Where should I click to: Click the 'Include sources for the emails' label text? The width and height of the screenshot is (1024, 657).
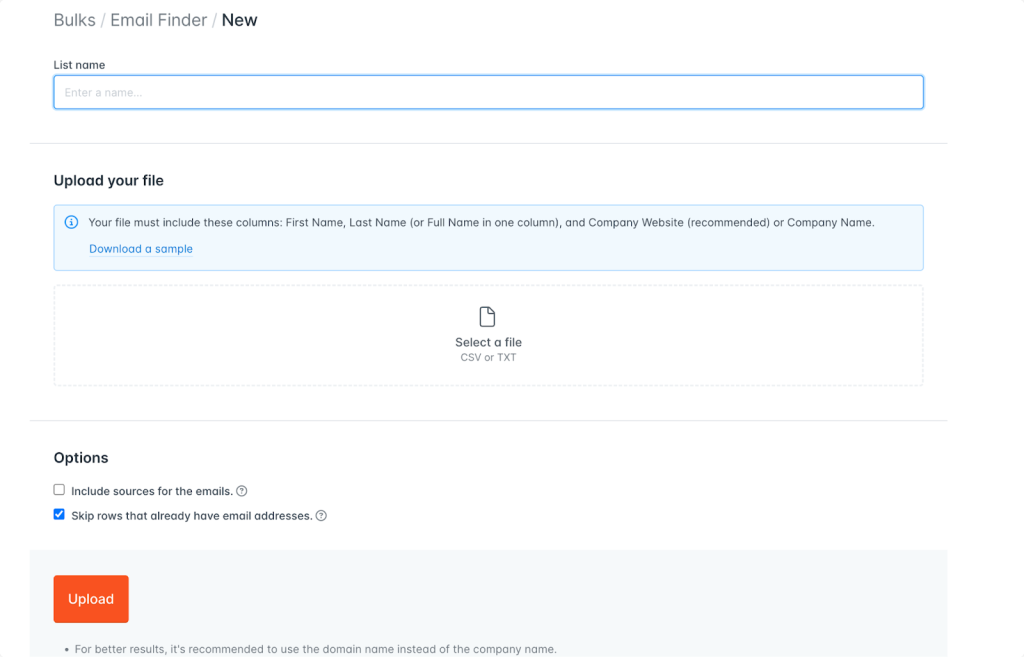click(x=151, y=491)
